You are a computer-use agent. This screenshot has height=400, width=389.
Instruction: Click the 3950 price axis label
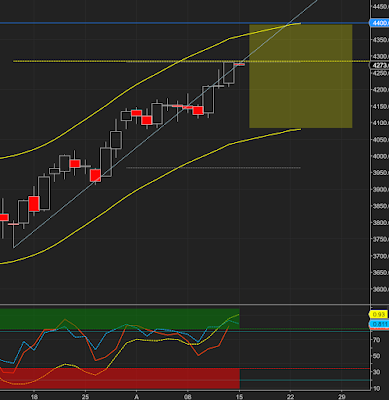pos(381,173)
